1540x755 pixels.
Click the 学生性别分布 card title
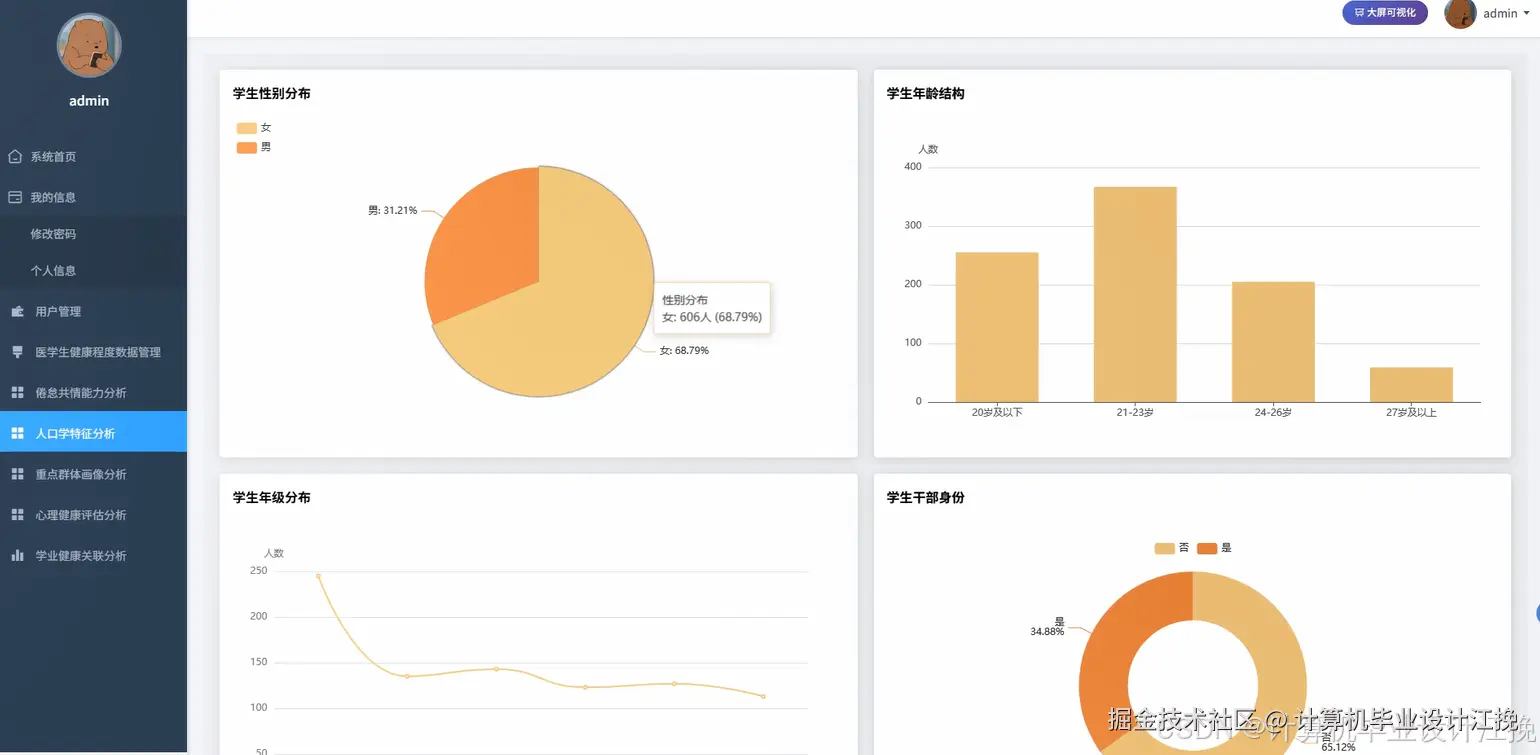[272, 94]
